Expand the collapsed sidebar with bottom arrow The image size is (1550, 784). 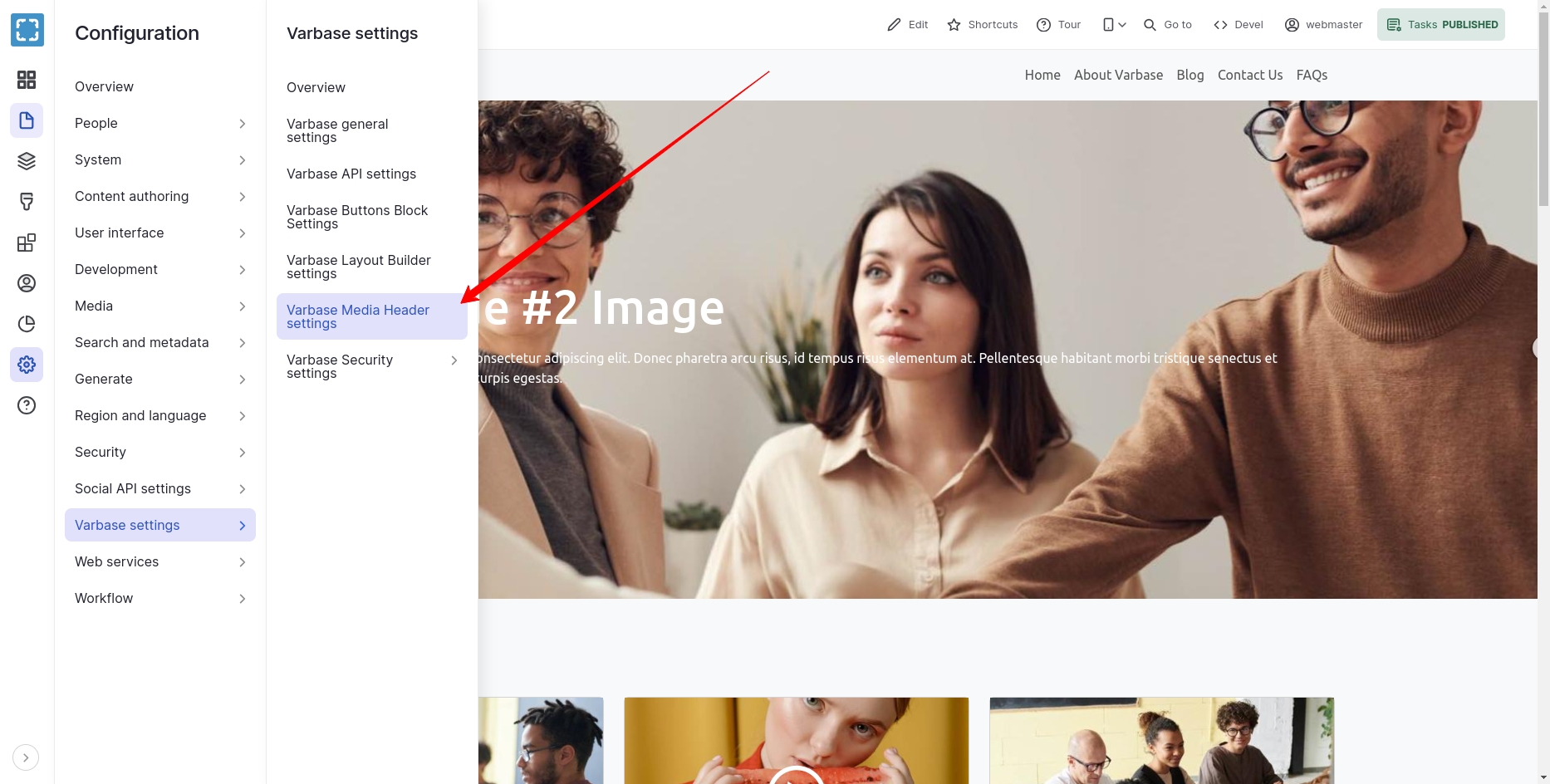(26, 757)
